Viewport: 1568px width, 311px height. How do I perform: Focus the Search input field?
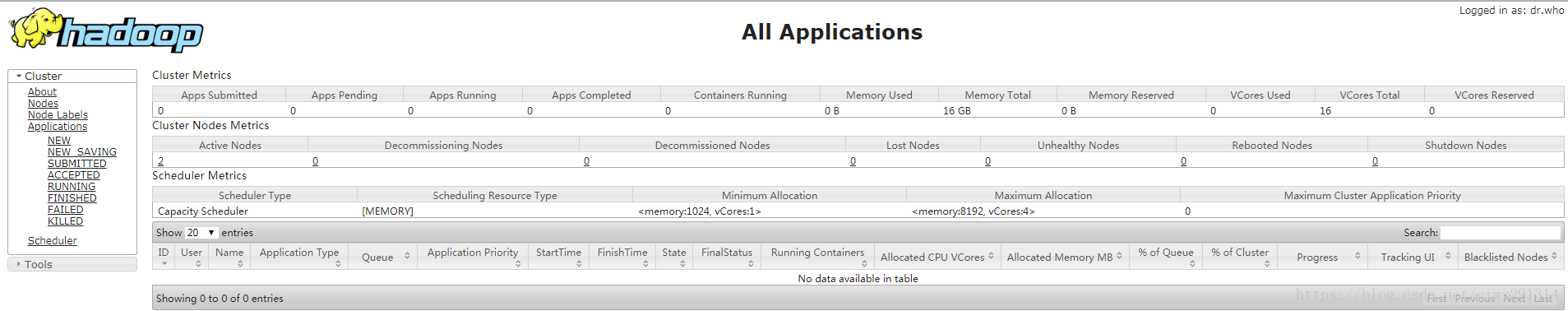pos(1501,233)
